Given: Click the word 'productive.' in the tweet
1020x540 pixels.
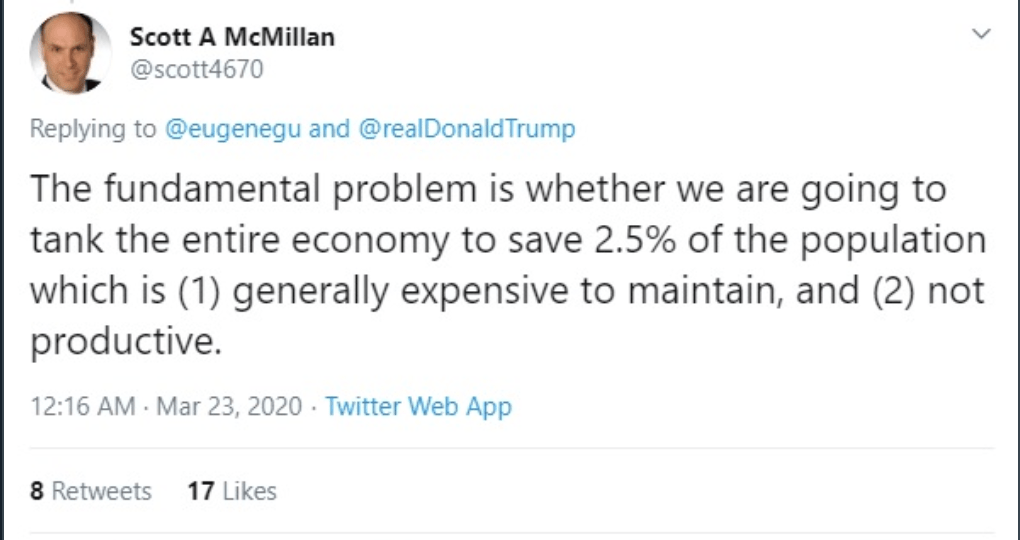Looking at the screenshot, I should [x=124, y=343].
